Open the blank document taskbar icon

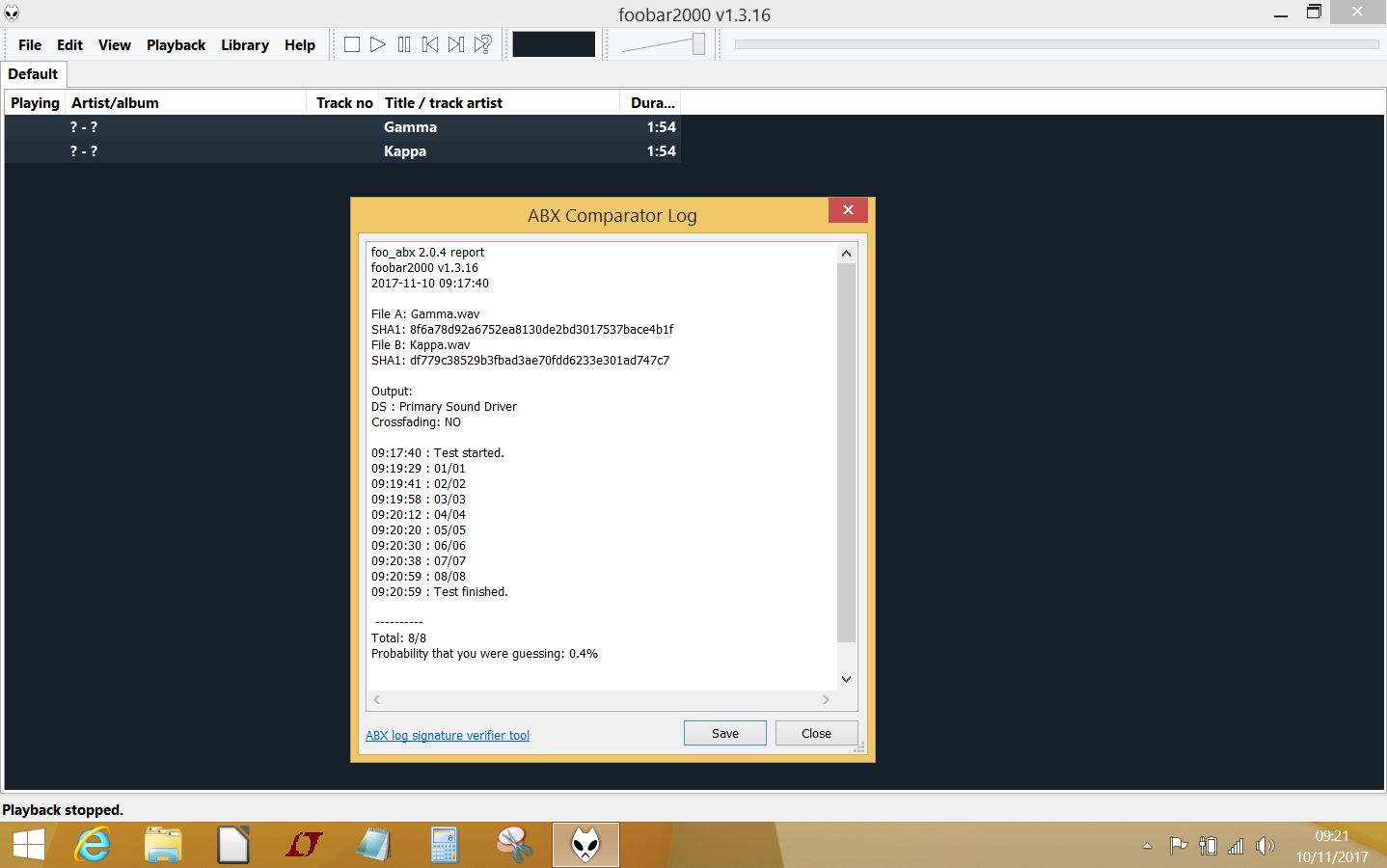(x=232, y=846)
